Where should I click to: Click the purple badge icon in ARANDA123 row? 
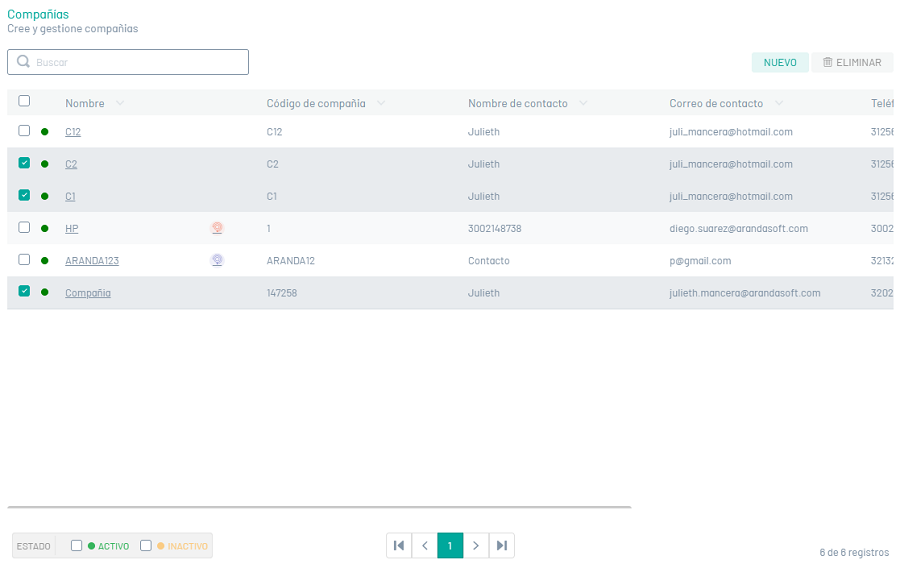click(217, 260)
